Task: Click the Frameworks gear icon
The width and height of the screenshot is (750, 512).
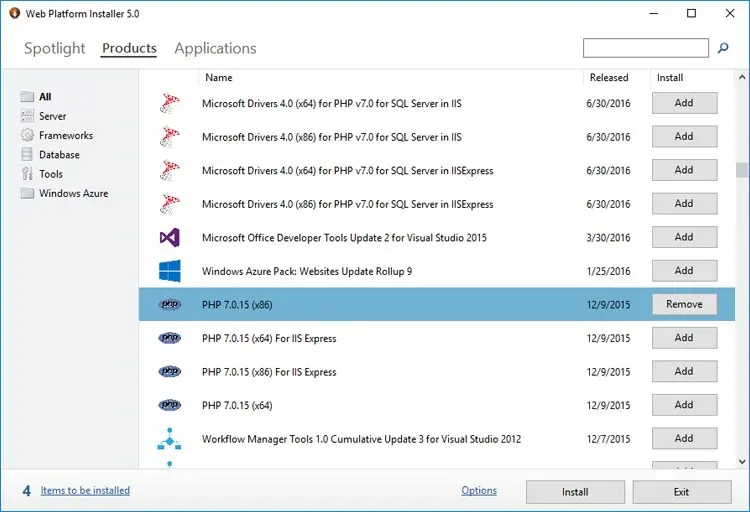Action: [27, 135]
